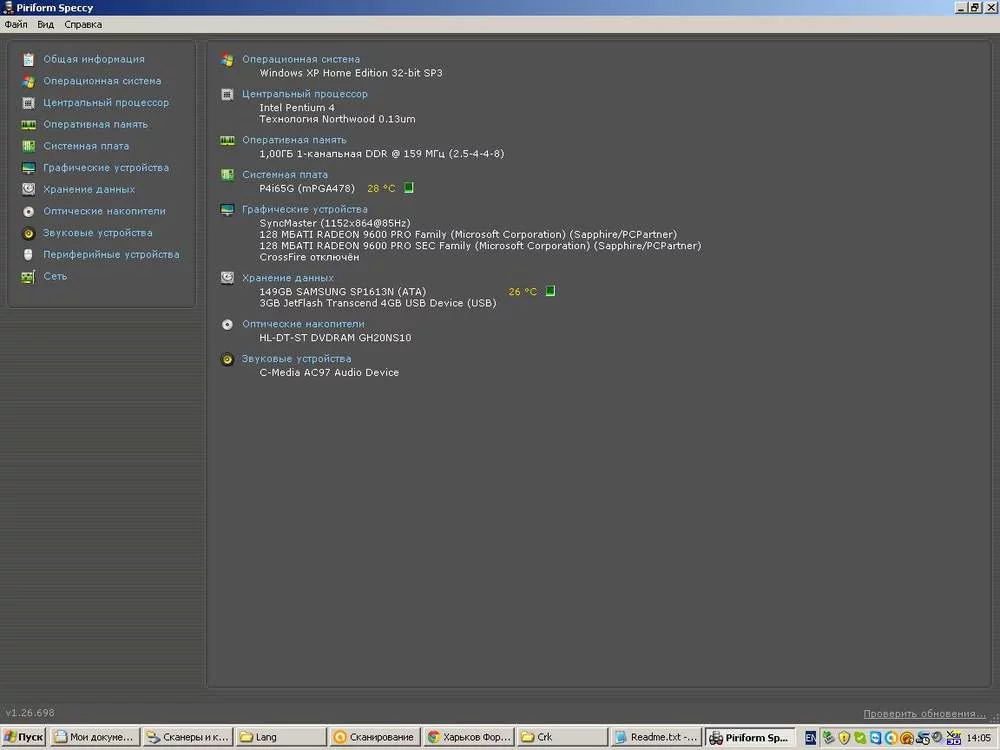Click the EN language indicator

pos(811,738)
